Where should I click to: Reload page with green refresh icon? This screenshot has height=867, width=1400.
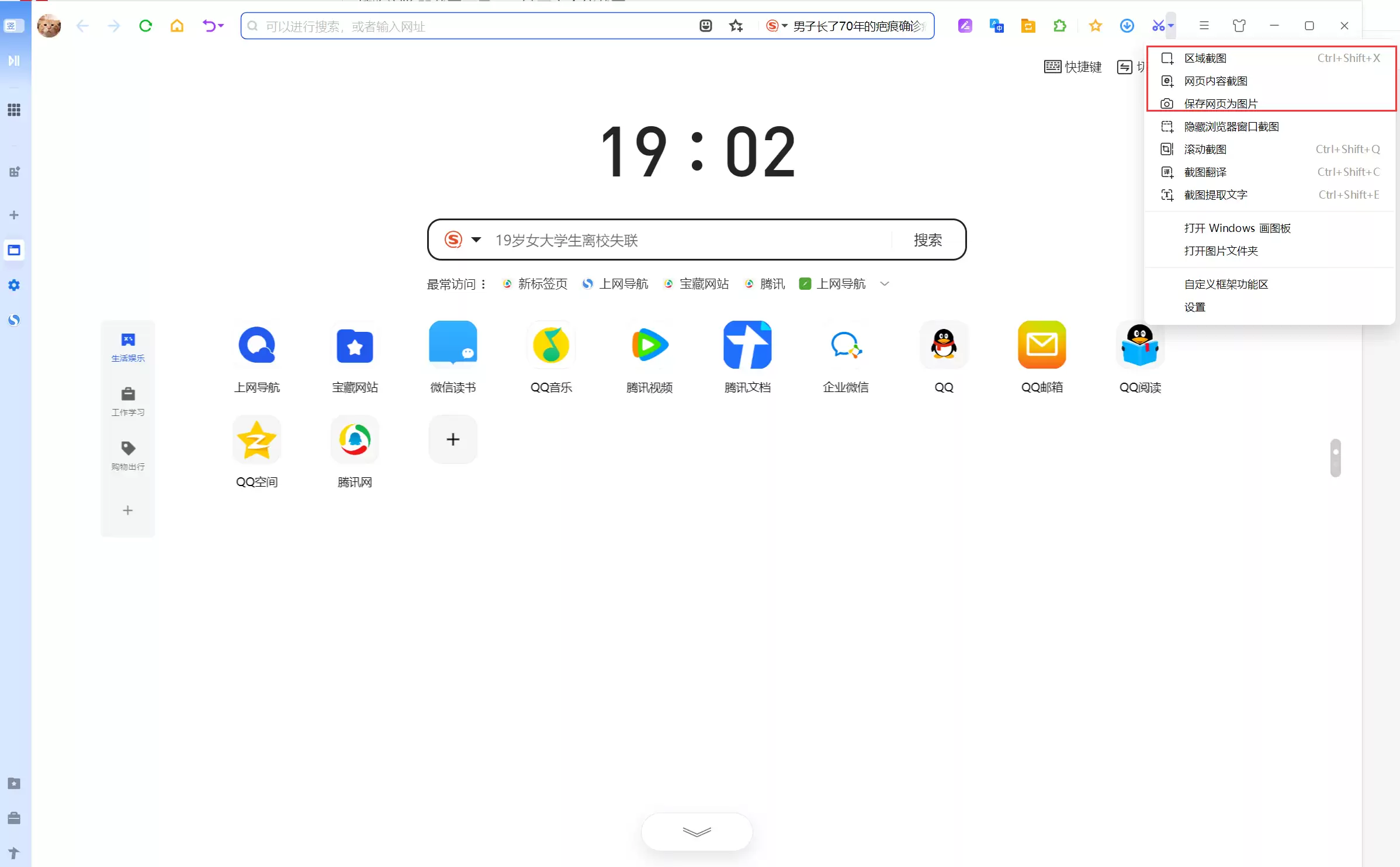point(145,26)
